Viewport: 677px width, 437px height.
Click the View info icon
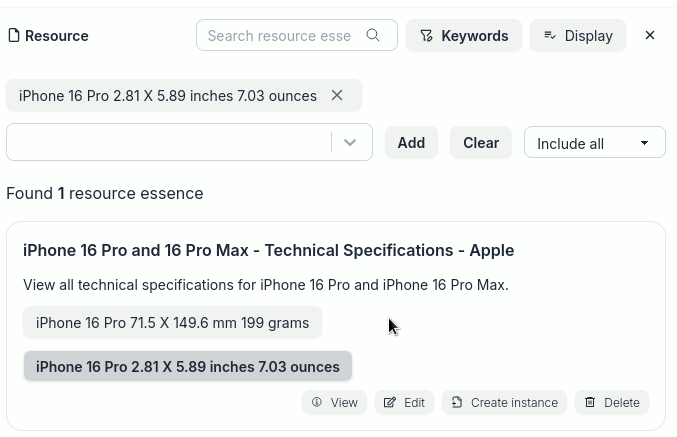tap(317, 402)
